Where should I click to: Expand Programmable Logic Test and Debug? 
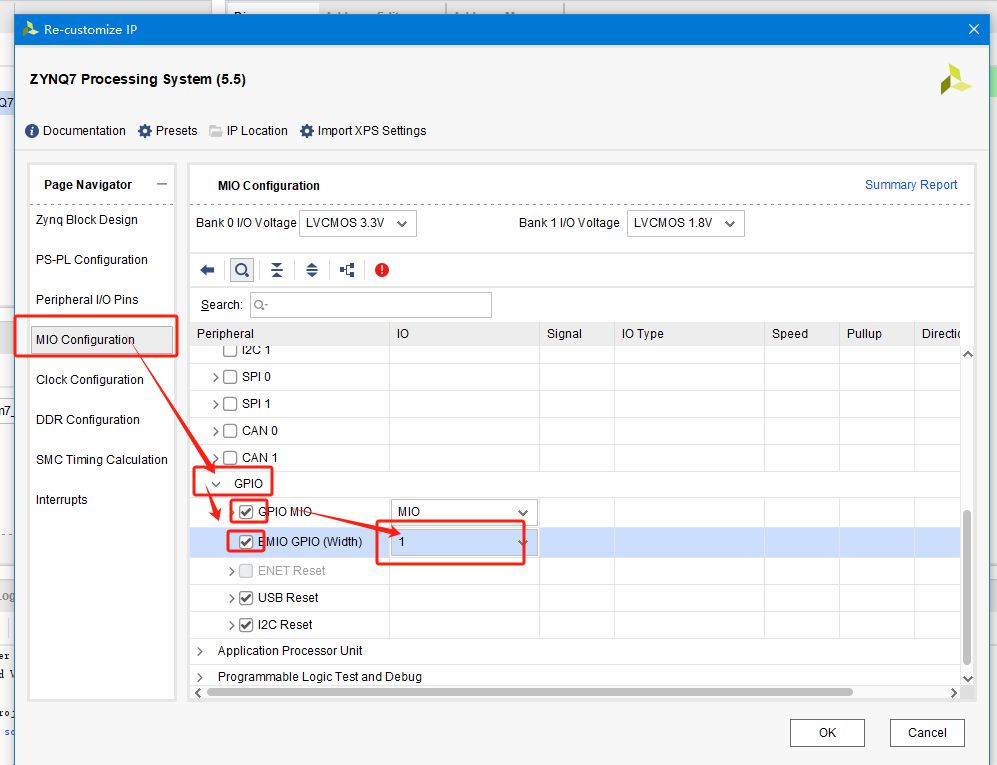point(200,677)
